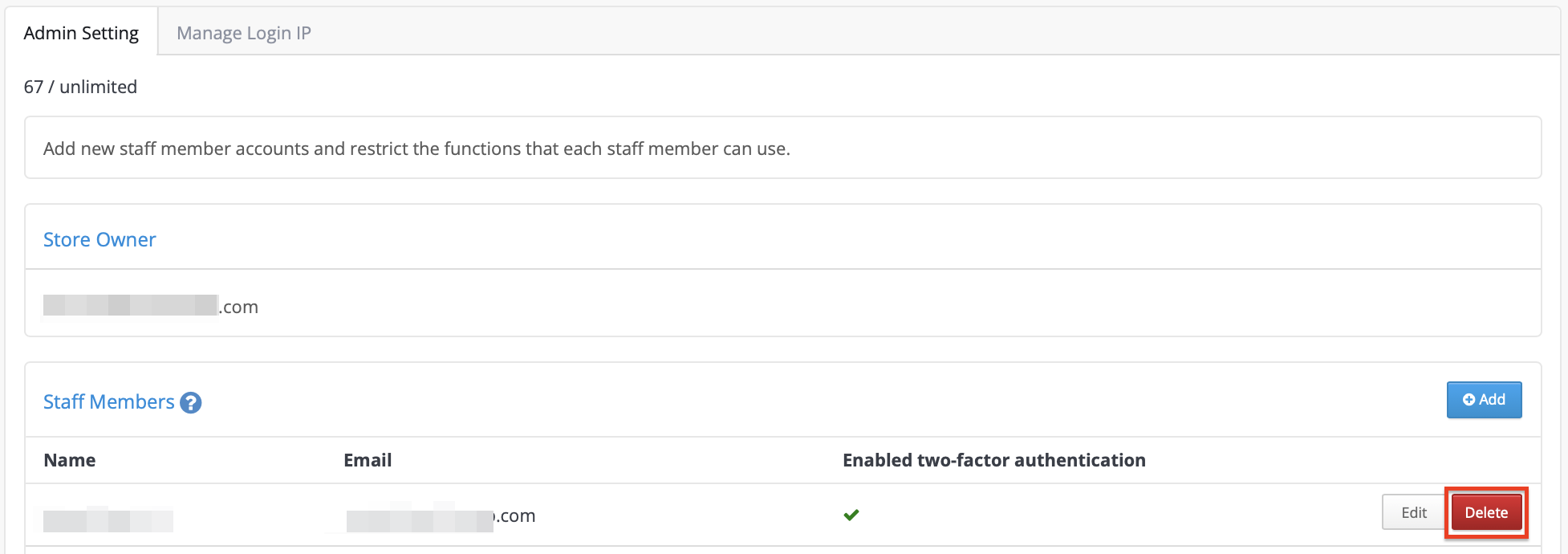Add a new staff member
The width and height of the screenshot is (1568, 554).
click(x=1484, y=400)
